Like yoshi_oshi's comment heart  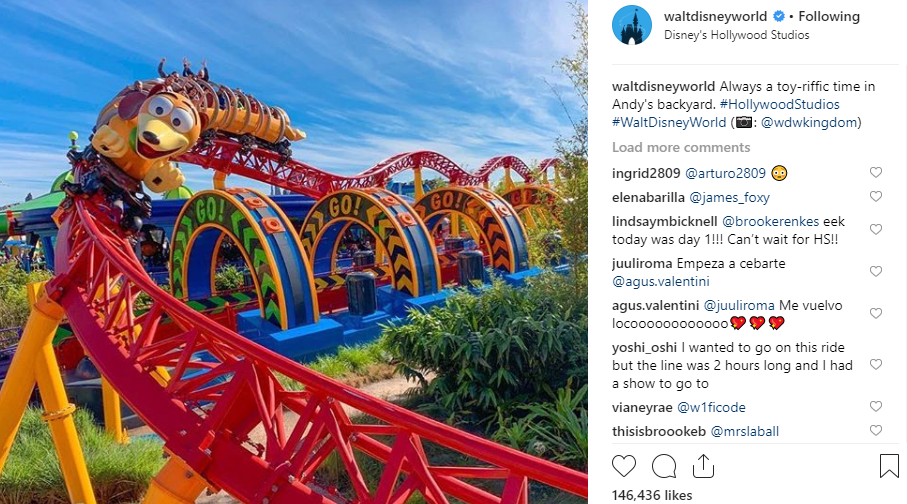click(x=876, y=365)
